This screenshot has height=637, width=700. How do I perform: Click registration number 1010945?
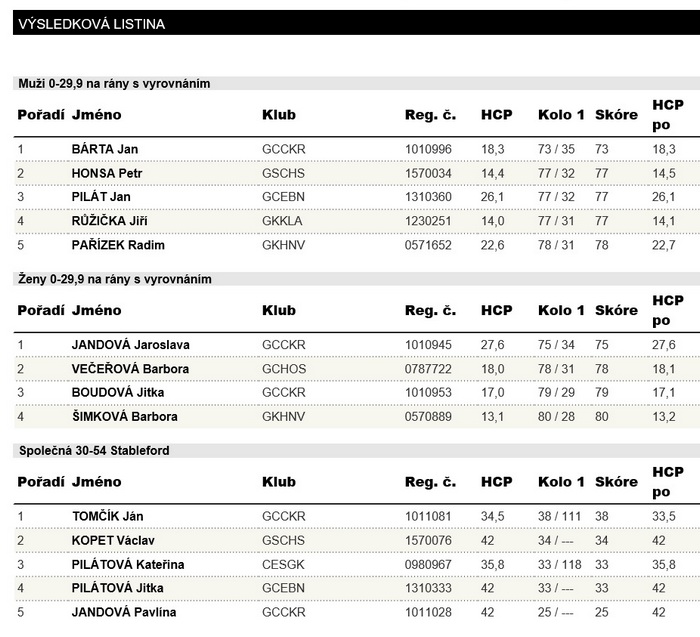(428, 345)
